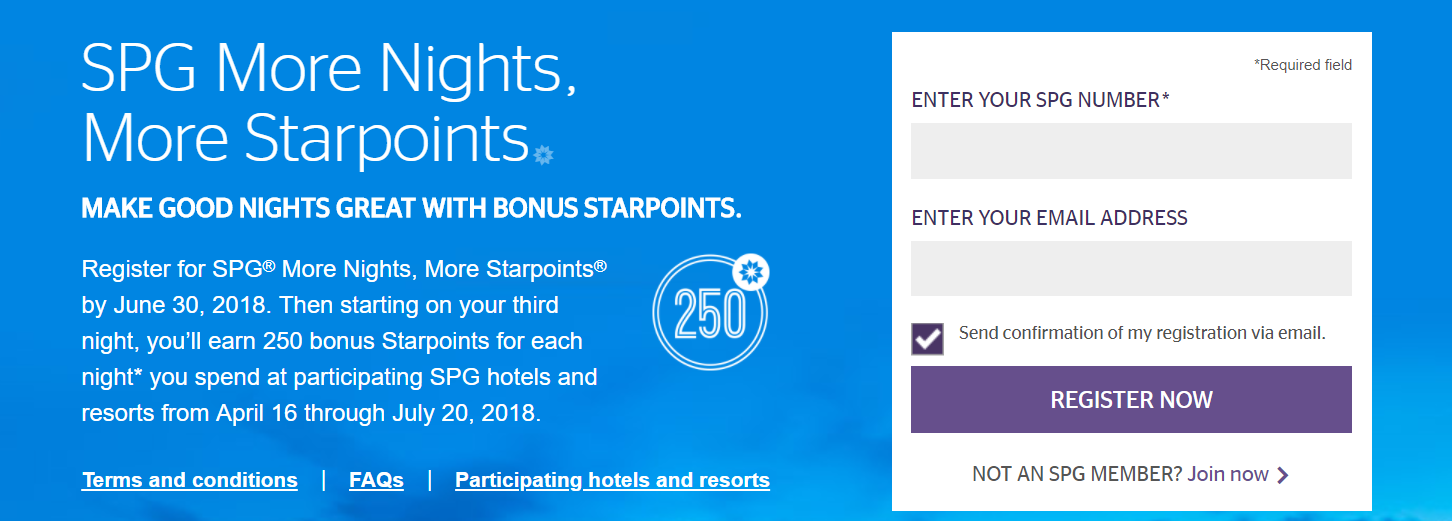Viewport: 1452px width, 521px height.
Task: Open Participating hotels and resorts link
Action: pyautogui.click(x=612, y=480)
